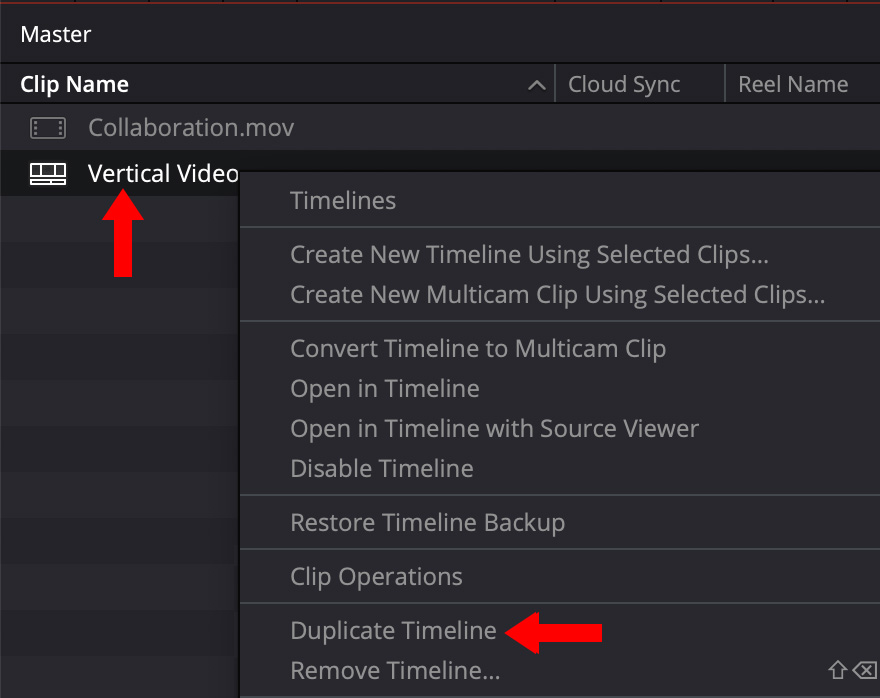Screen dimensions: 880x698
Task: Select Restore Timeline Backup
Action: point(427,522)
